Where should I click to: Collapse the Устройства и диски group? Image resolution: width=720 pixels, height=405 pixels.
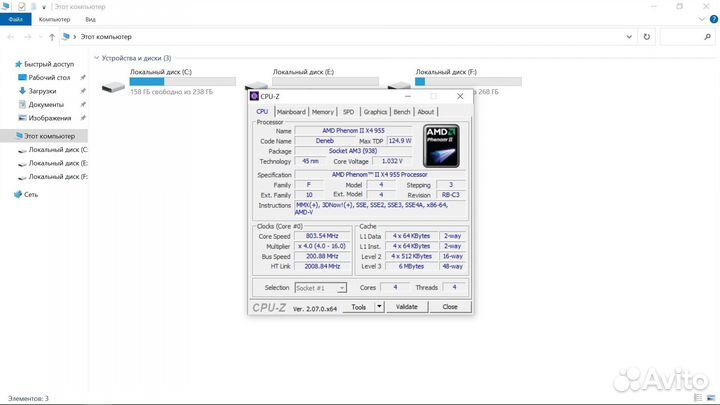pyautogui.click(x=95, y=58)
